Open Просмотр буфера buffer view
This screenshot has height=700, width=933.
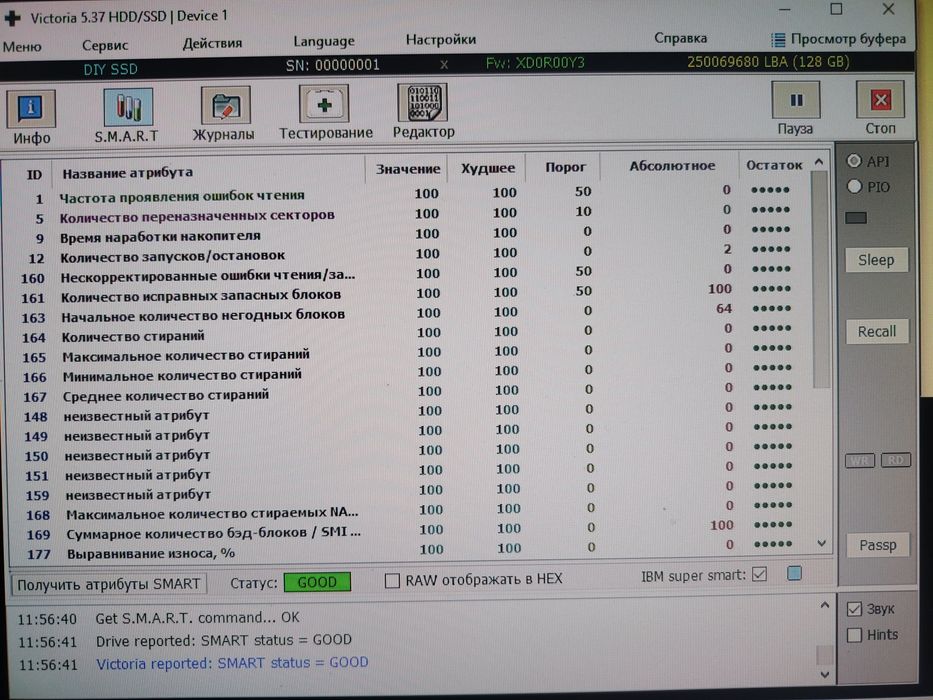pyautogui.click(x=838, y=39)
